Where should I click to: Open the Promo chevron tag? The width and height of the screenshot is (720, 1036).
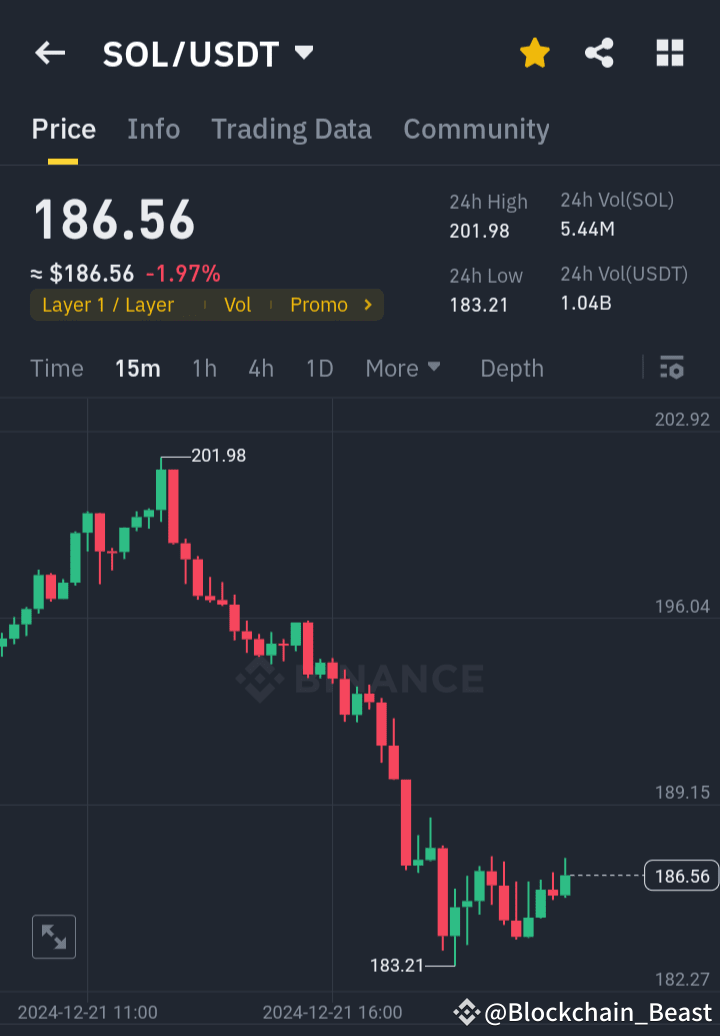[x=330, y=305]
